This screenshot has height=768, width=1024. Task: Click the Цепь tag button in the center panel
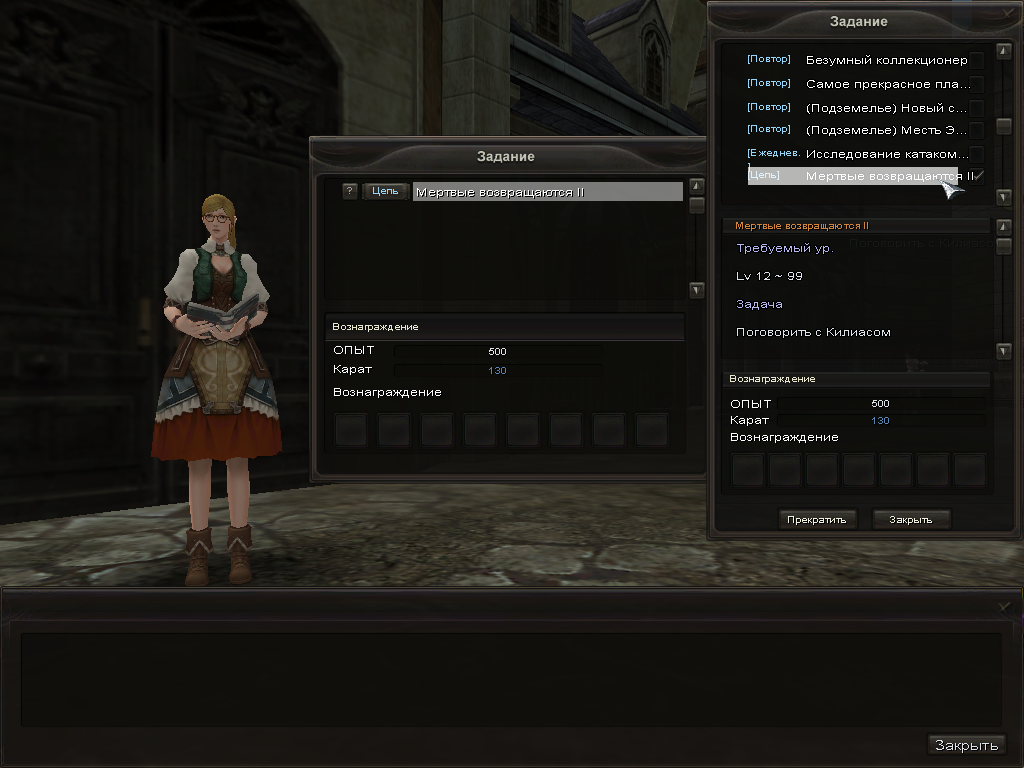pos(385,191)
